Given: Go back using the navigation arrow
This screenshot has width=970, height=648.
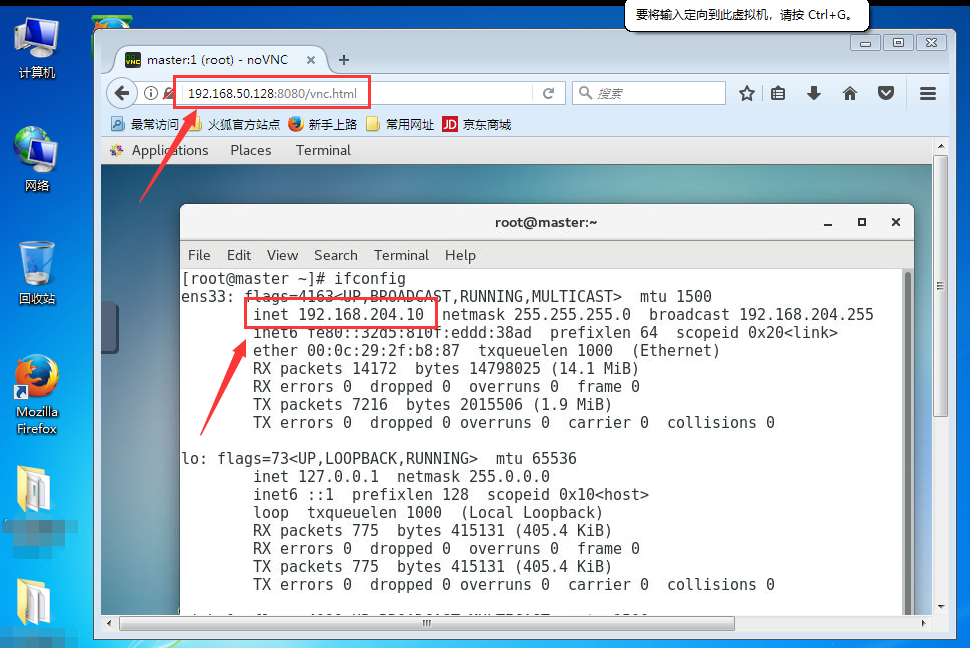Looking at the screenshot, I should click(x=120, y=92).
